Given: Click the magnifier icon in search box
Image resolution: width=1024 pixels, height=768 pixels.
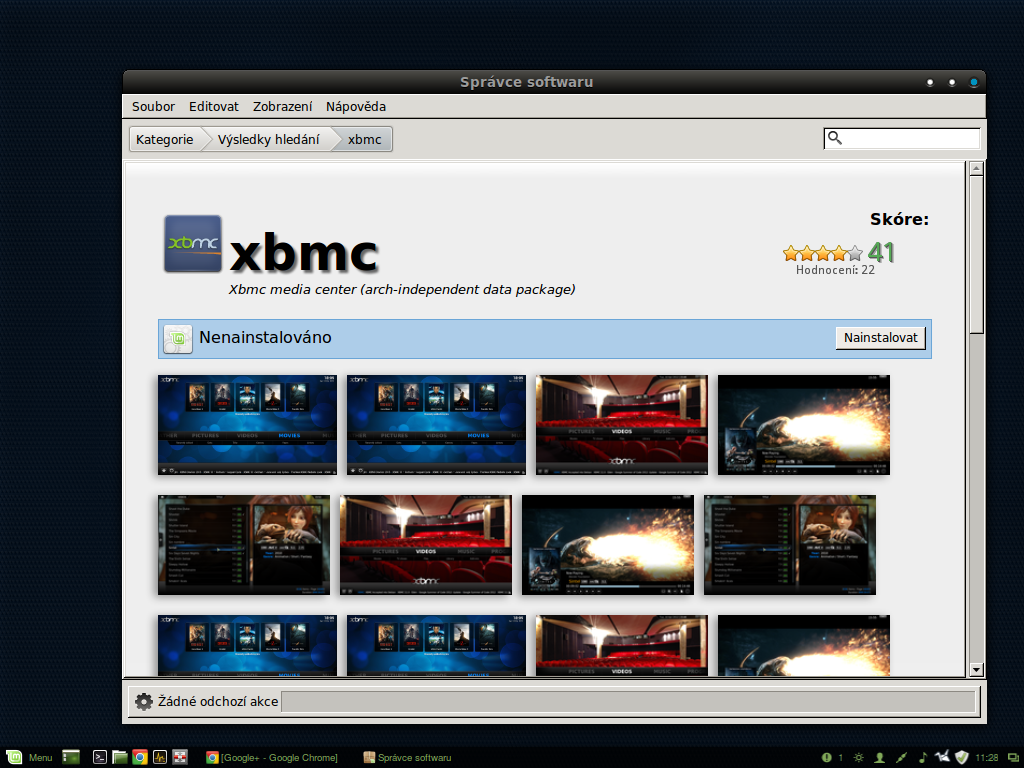Looking at the screenshot, I should 835,138.
